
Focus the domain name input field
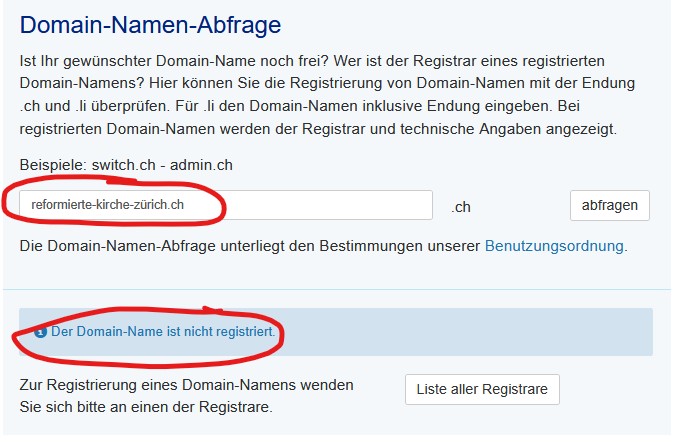[x=225, y=206]
